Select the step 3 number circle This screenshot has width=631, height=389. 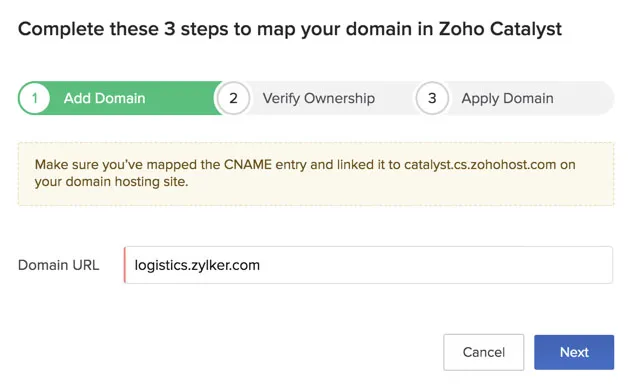[x=432, y=98]
